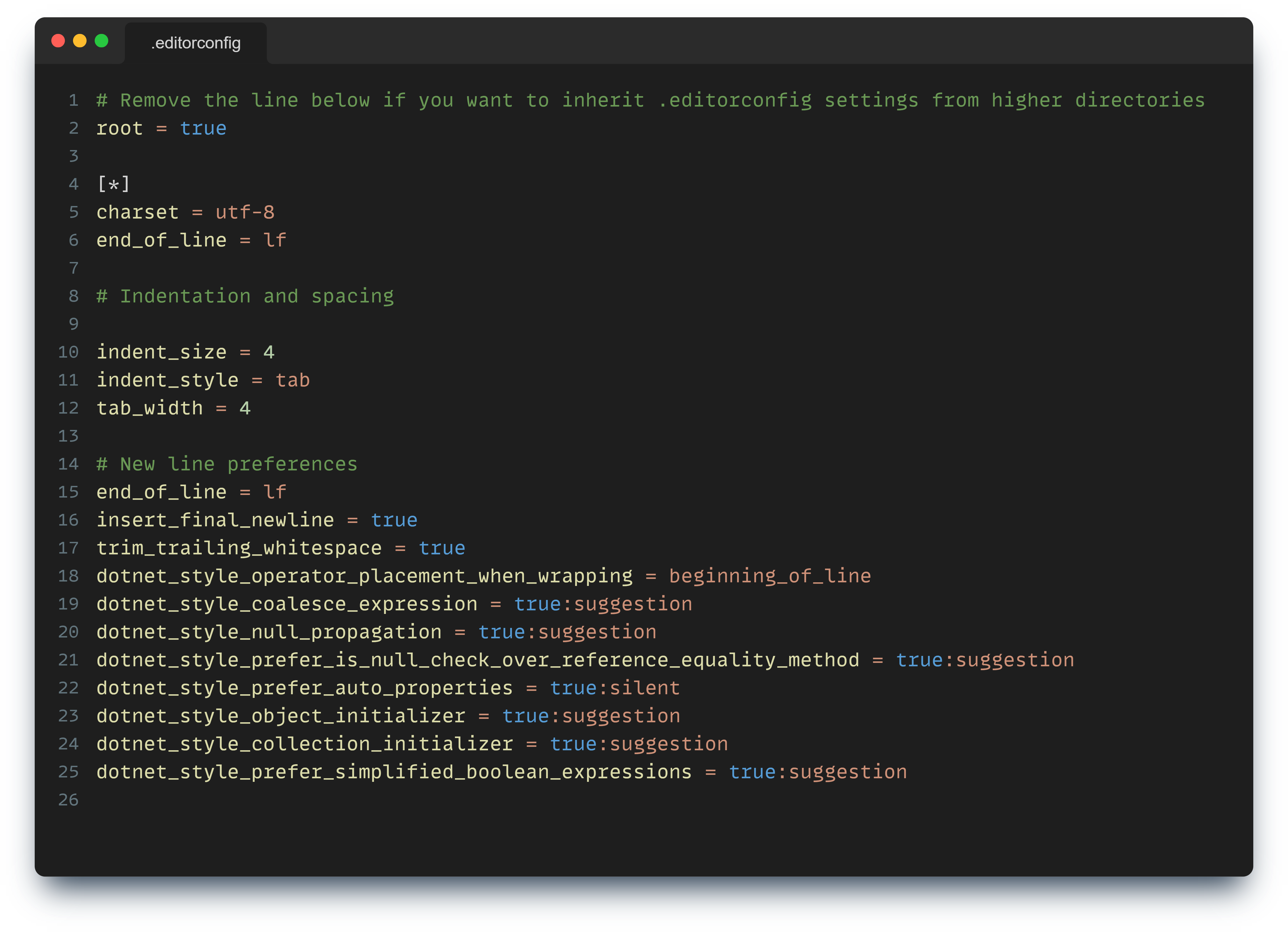Select the .editorconfig tab
This screenshot has width=1288, height=935.
195,42
